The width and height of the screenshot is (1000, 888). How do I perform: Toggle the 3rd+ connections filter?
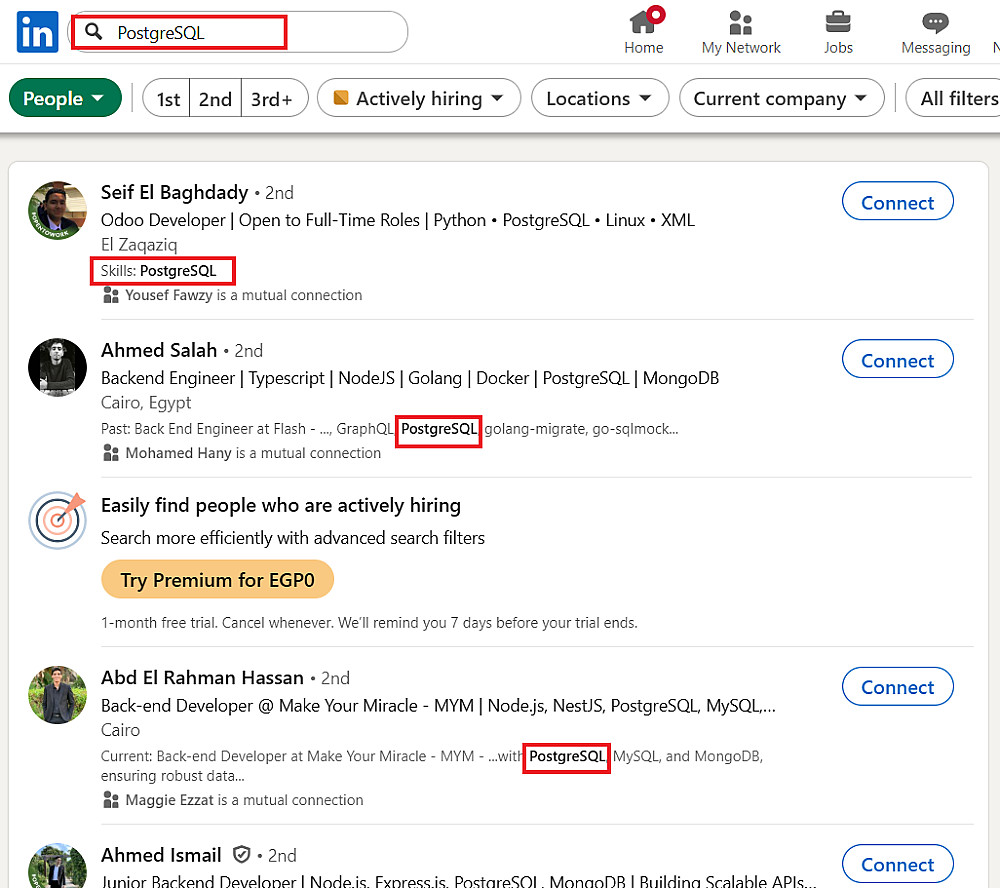point(274,98)
